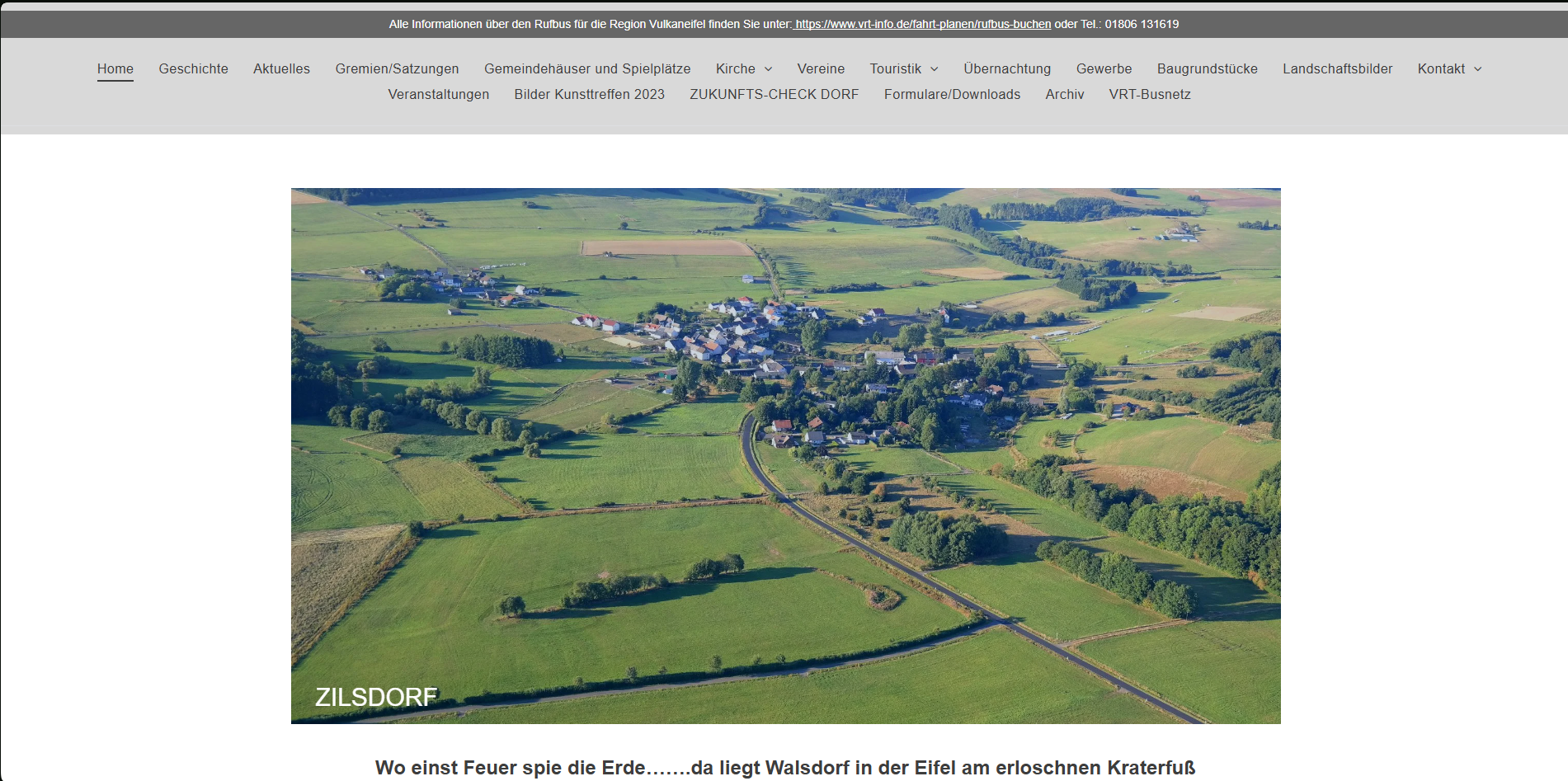Image resolution: width=1568 pixels, height=781 pixels.
Task: View the Landschaftsbilder page
Action: 1337,69
